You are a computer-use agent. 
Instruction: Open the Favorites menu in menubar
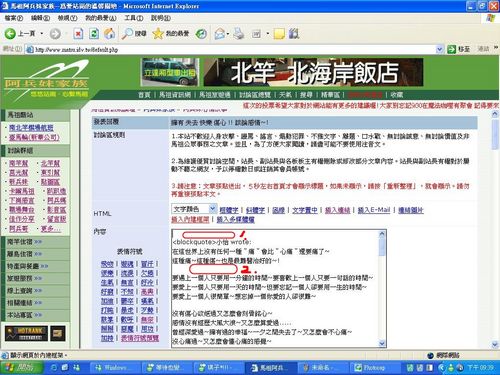click(101, 18)
